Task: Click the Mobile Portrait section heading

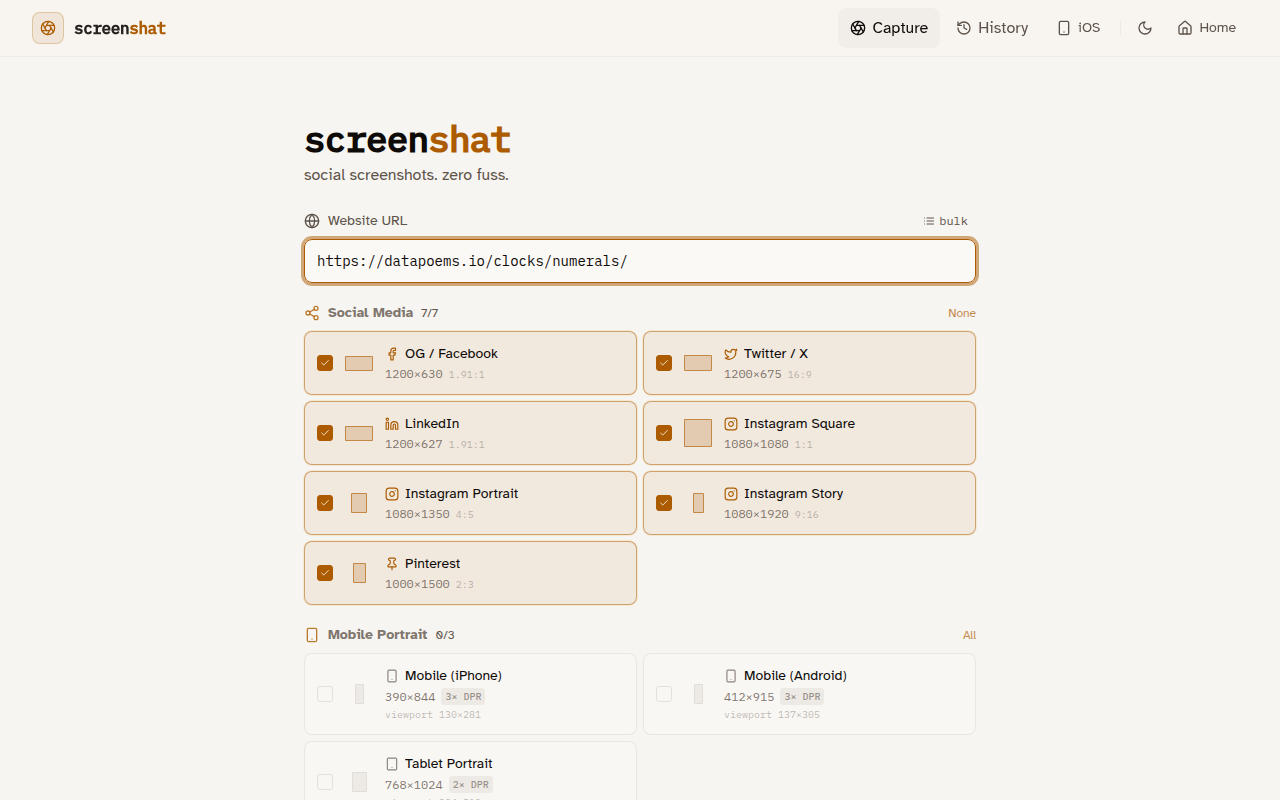Action: [377, 635]
